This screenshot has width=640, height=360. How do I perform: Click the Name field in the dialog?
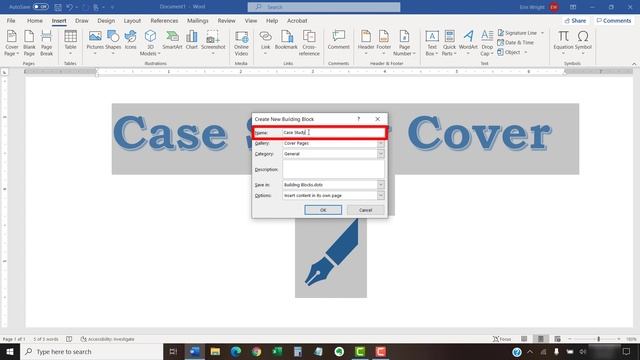point(333,133)
